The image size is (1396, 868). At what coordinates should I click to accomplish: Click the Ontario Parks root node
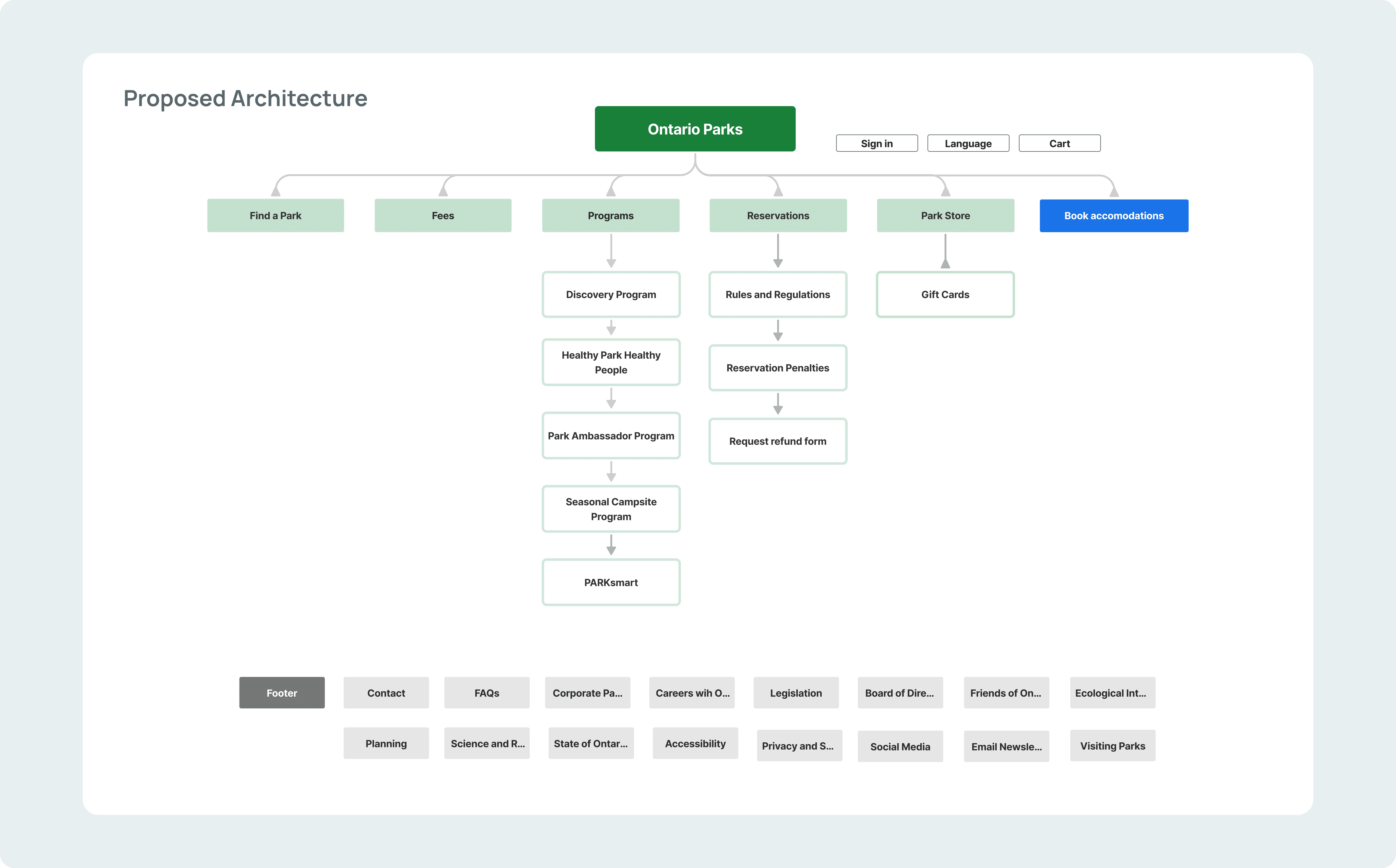tap(695, 129)
